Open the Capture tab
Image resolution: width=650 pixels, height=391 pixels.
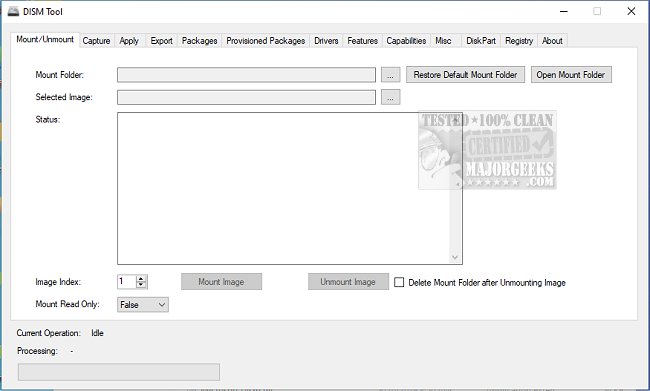pyautogui.click(x=96, y=41)
